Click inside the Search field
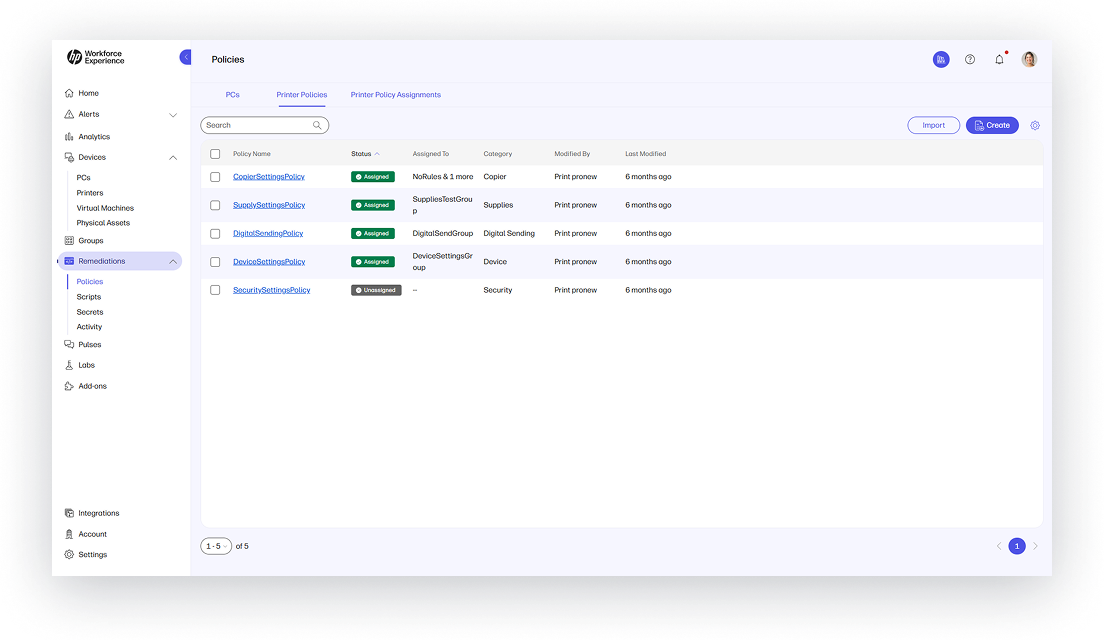This screenshot has height=640, width=1104. pos(260,124)
